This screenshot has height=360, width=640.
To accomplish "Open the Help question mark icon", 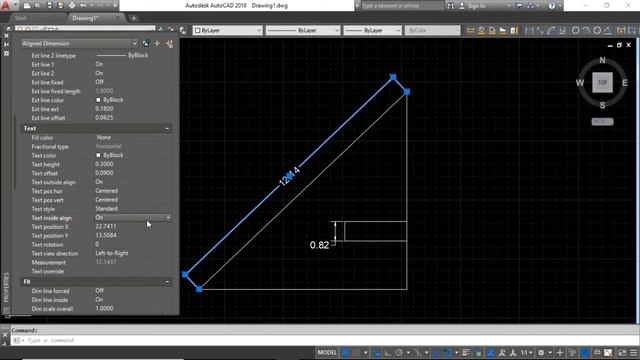I will point(552,6).
